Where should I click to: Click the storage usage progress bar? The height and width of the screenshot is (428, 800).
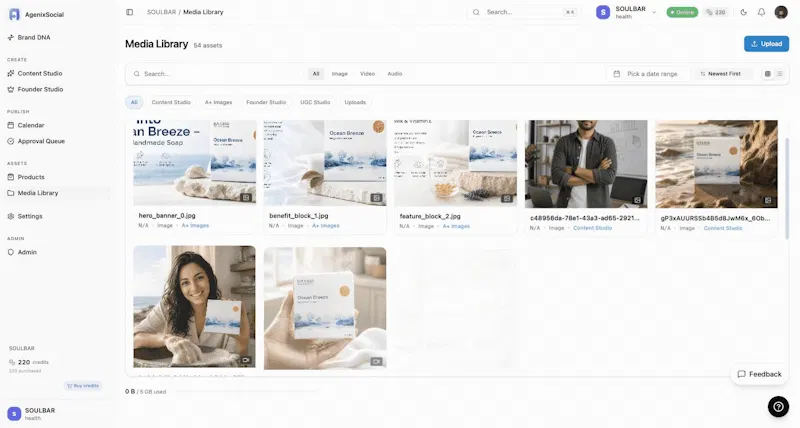(x=245, y=391)
